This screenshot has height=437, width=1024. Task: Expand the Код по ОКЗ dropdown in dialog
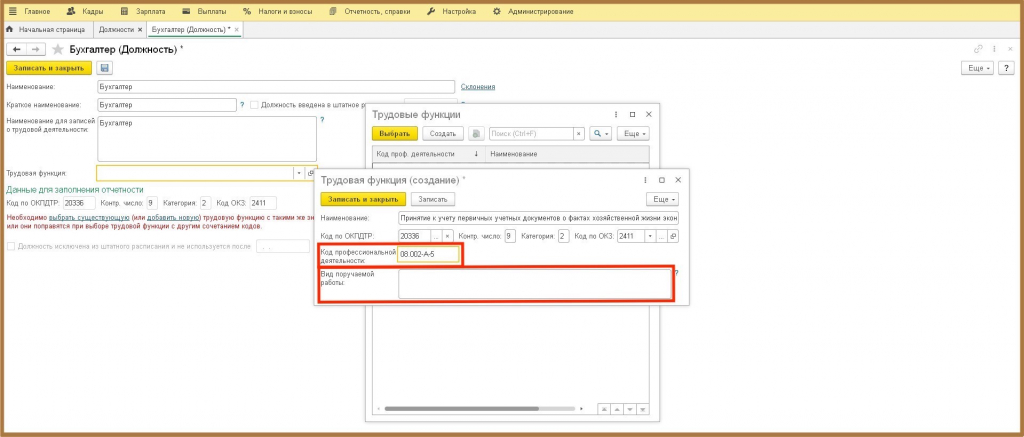pyautogui.click(x=650, y=236)
